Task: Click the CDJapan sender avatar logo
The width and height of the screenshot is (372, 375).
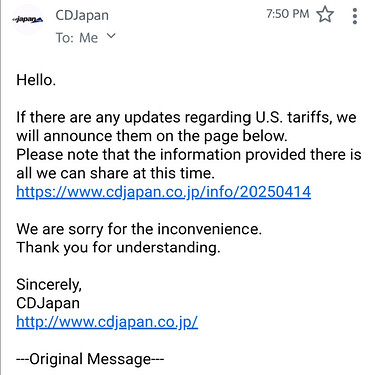Action: pos(28,20)
